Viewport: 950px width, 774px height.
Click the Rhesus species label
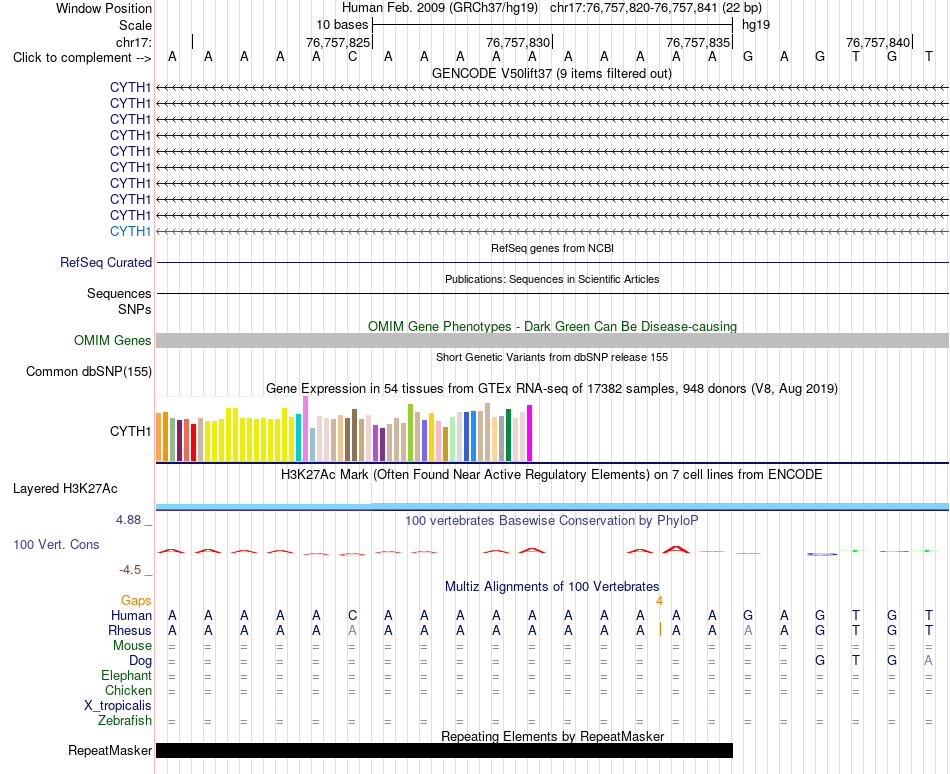130,630
